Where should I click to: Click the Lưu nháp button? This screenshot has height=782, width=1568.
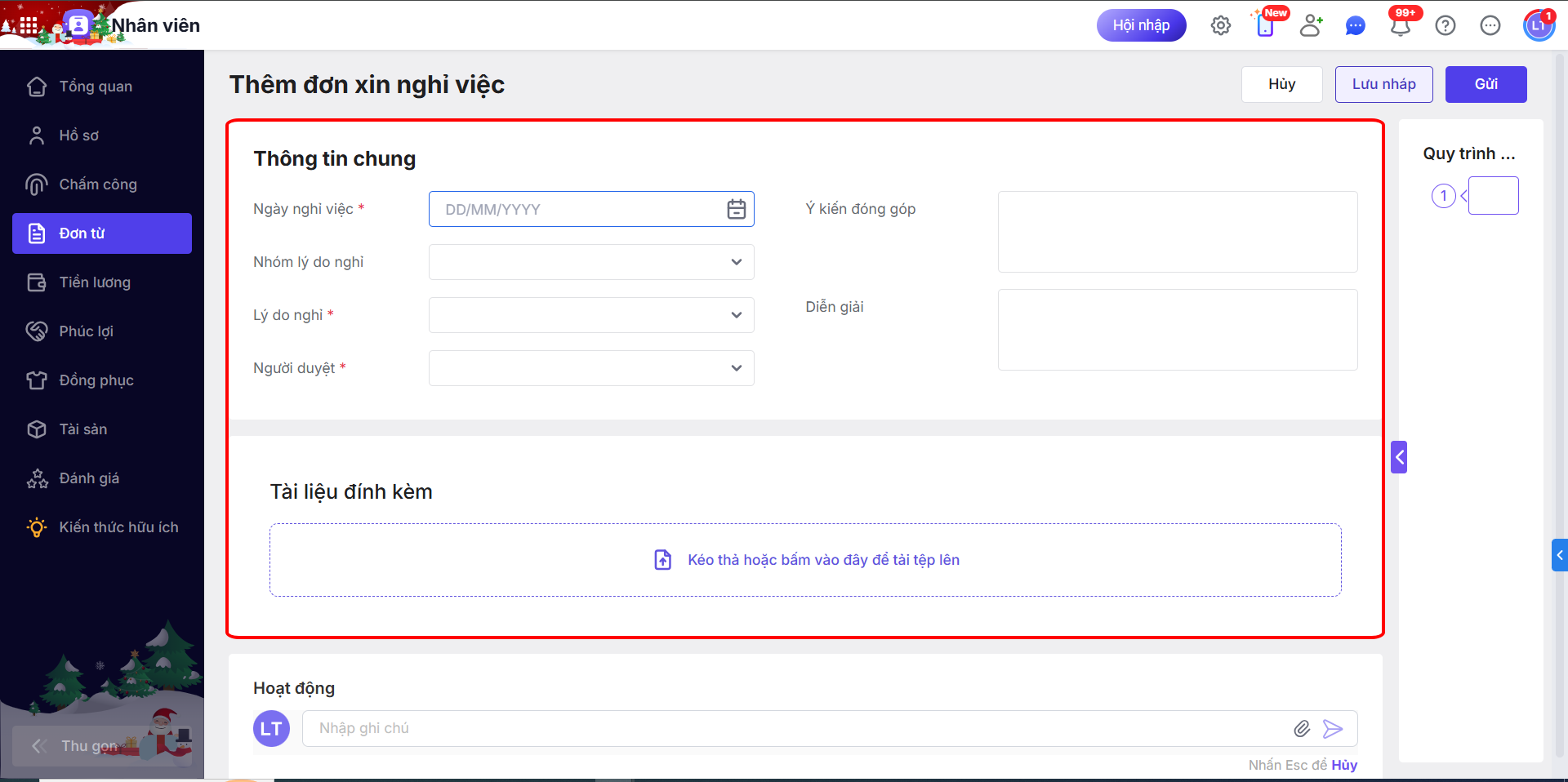(1383, 84)
